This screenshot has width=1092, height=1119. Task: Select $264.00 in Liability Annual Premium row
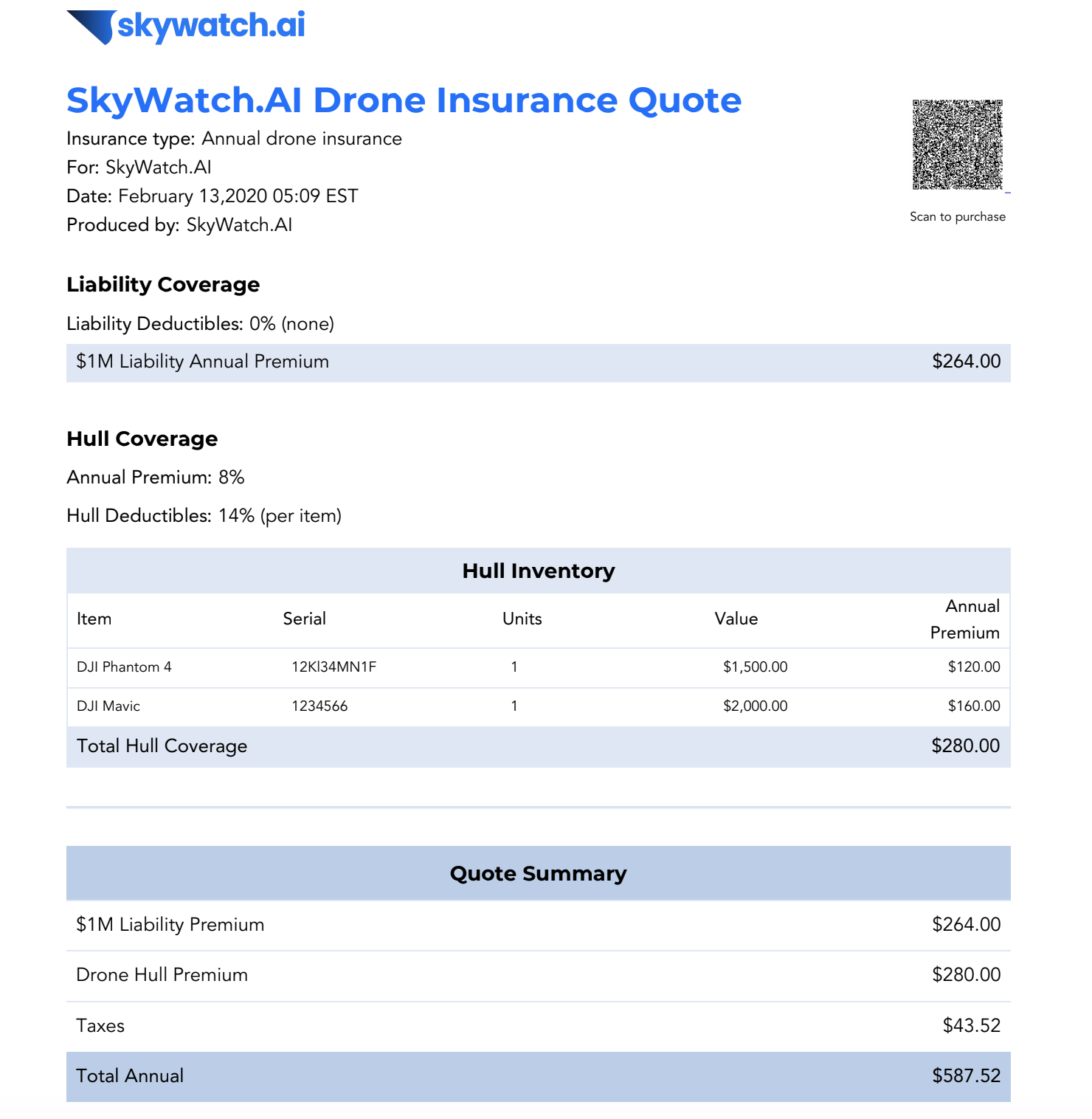tap(967, 362)
